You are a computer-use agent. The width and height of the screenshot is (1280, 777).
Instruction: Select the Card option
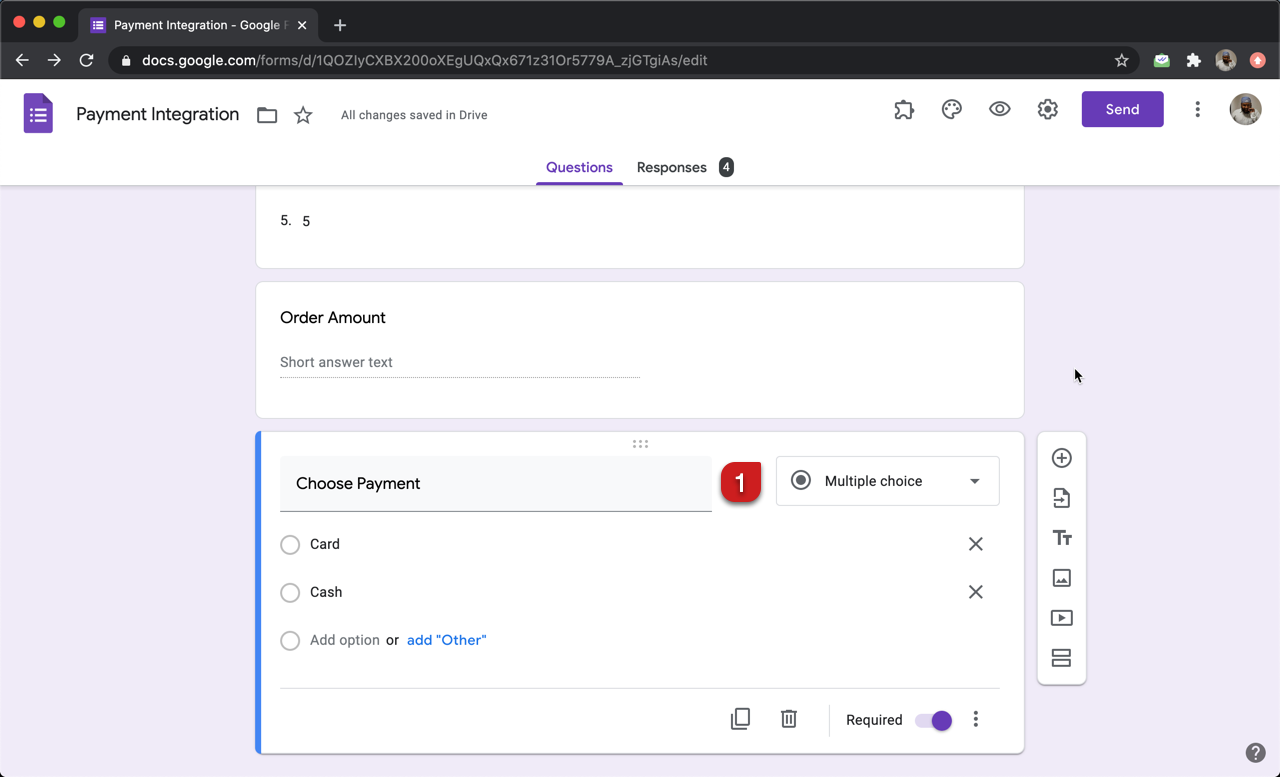click(290, 544)
